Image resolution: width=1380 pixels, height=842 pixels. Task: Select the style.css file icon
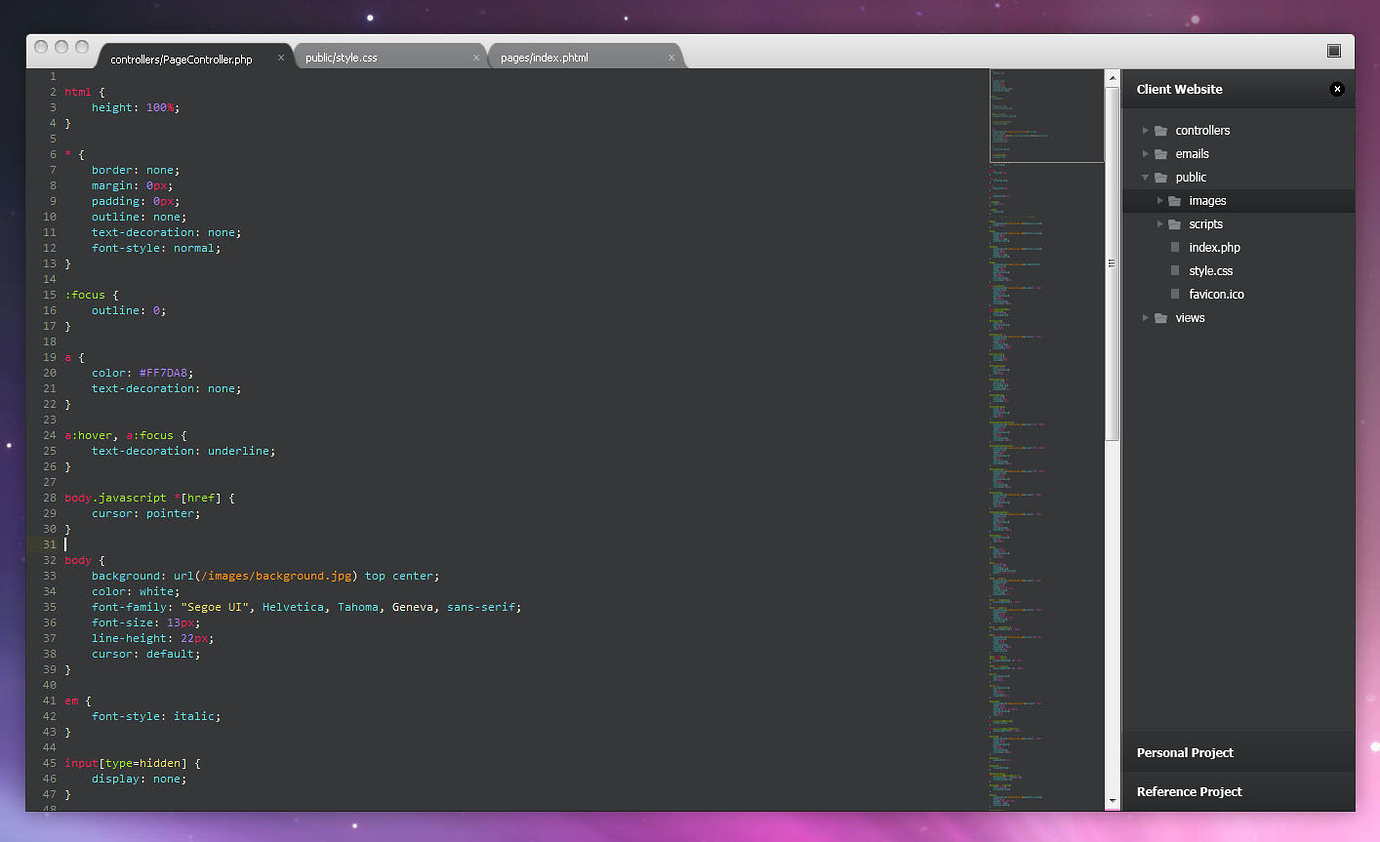click(x=1175, y=270)
